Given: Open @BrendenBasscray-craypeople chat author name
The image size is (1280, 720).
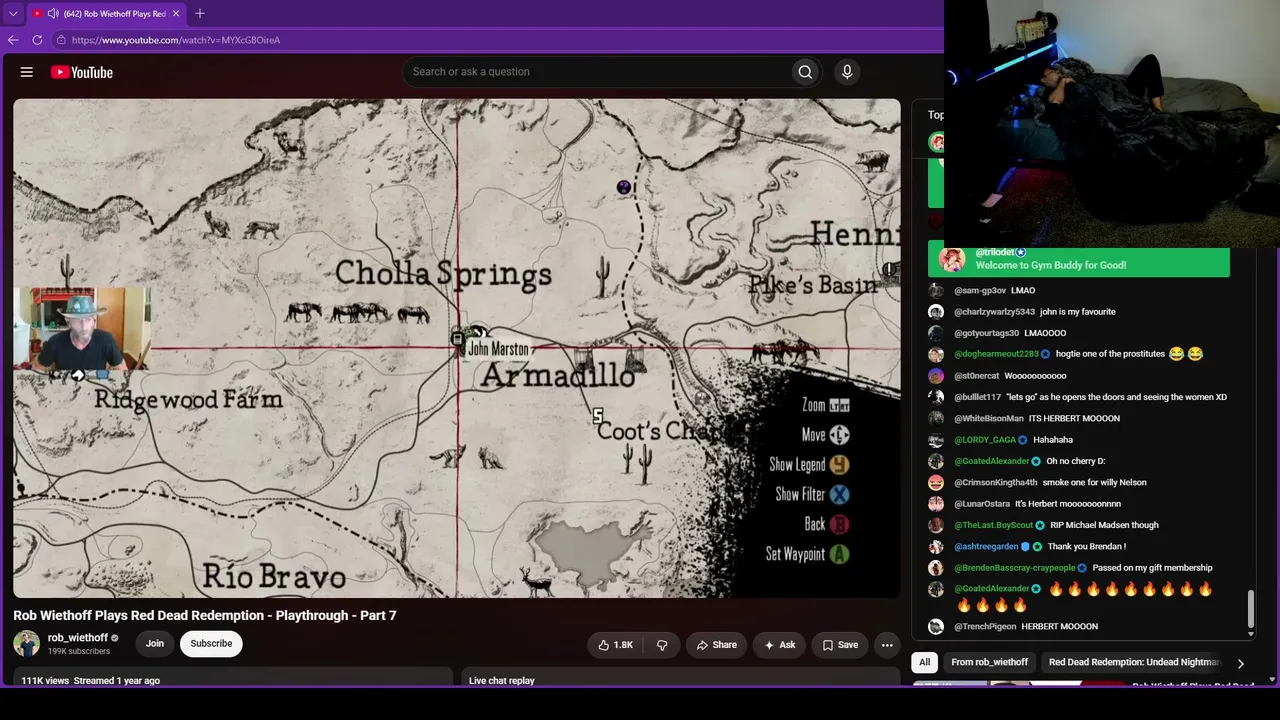Looking at the screenshot, I should (x=1015, y=568).
